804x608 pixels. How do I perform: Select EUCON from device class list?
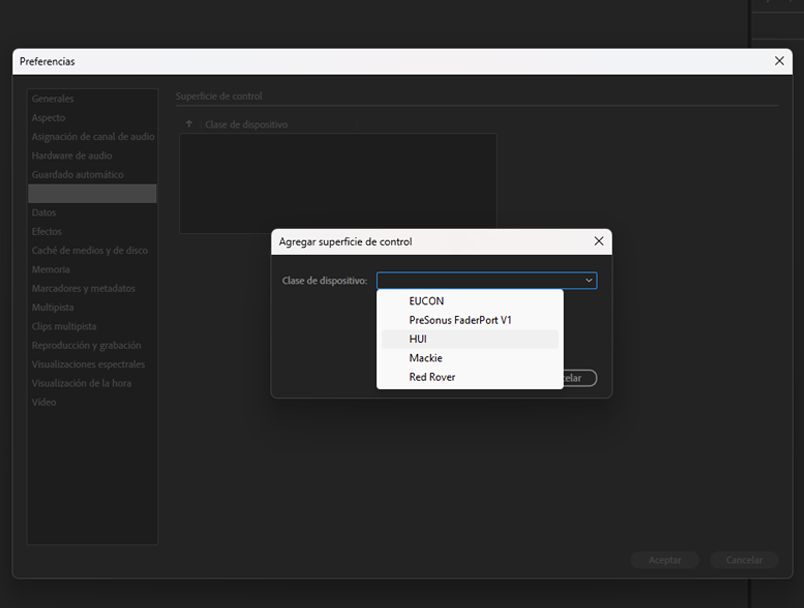click(x=470, y=301)
